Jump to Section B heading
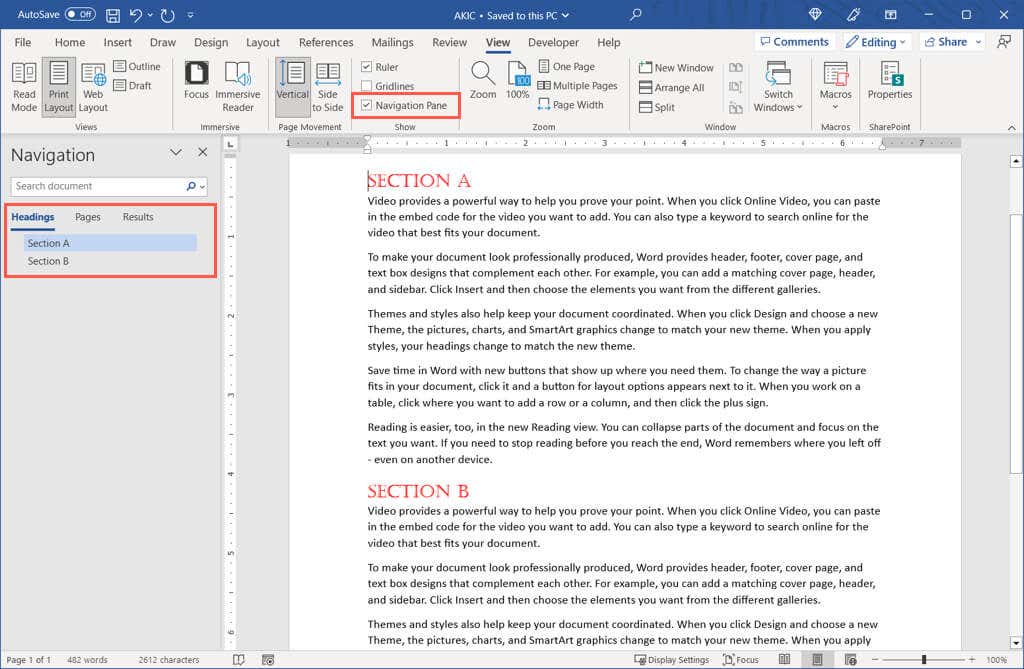The image size is (1024, 669). (x=48, y=261)
